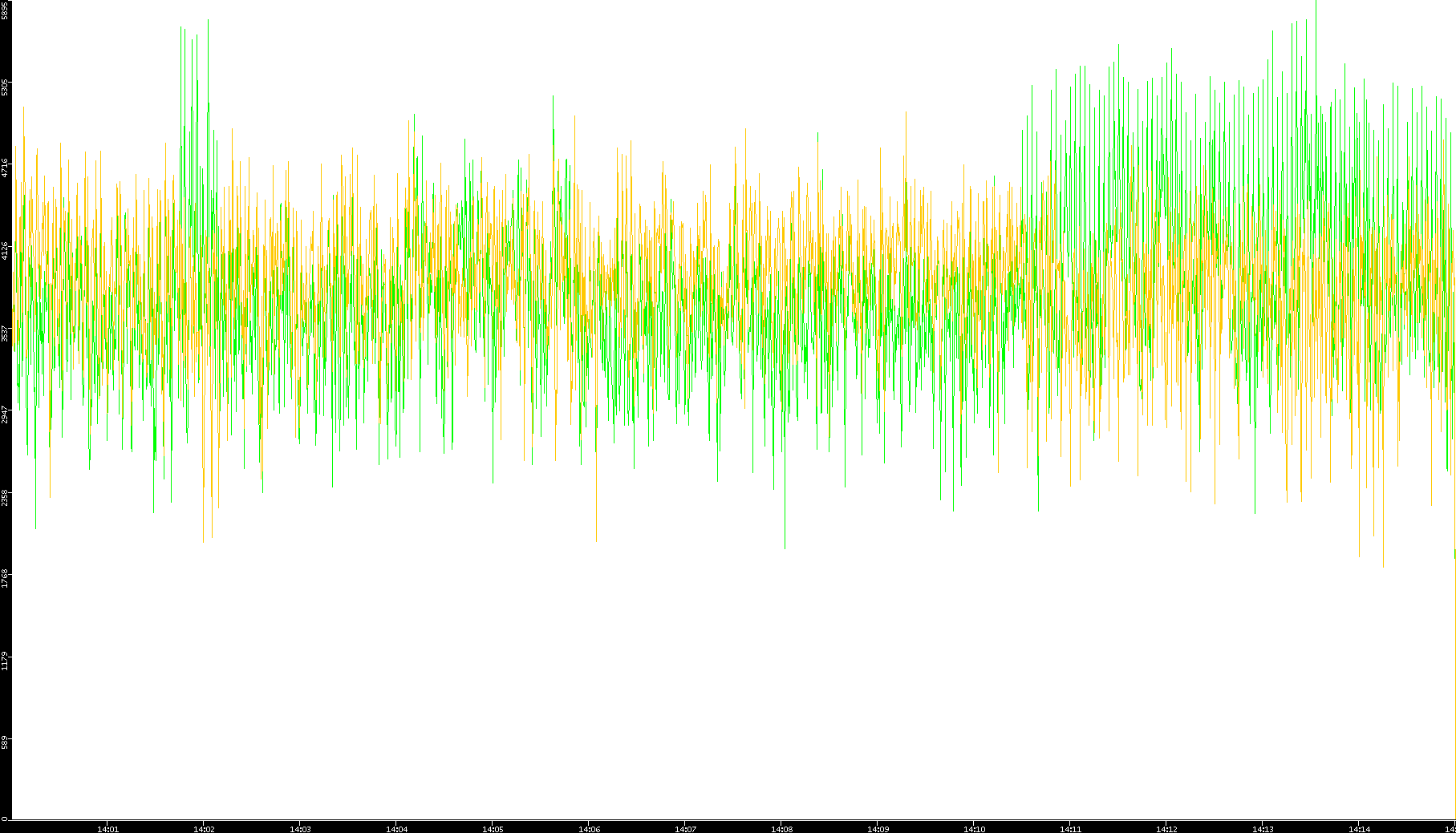Click the 14:14 time marker
The width and height of the screenshot is (1456, 833).
point(1359,829)
